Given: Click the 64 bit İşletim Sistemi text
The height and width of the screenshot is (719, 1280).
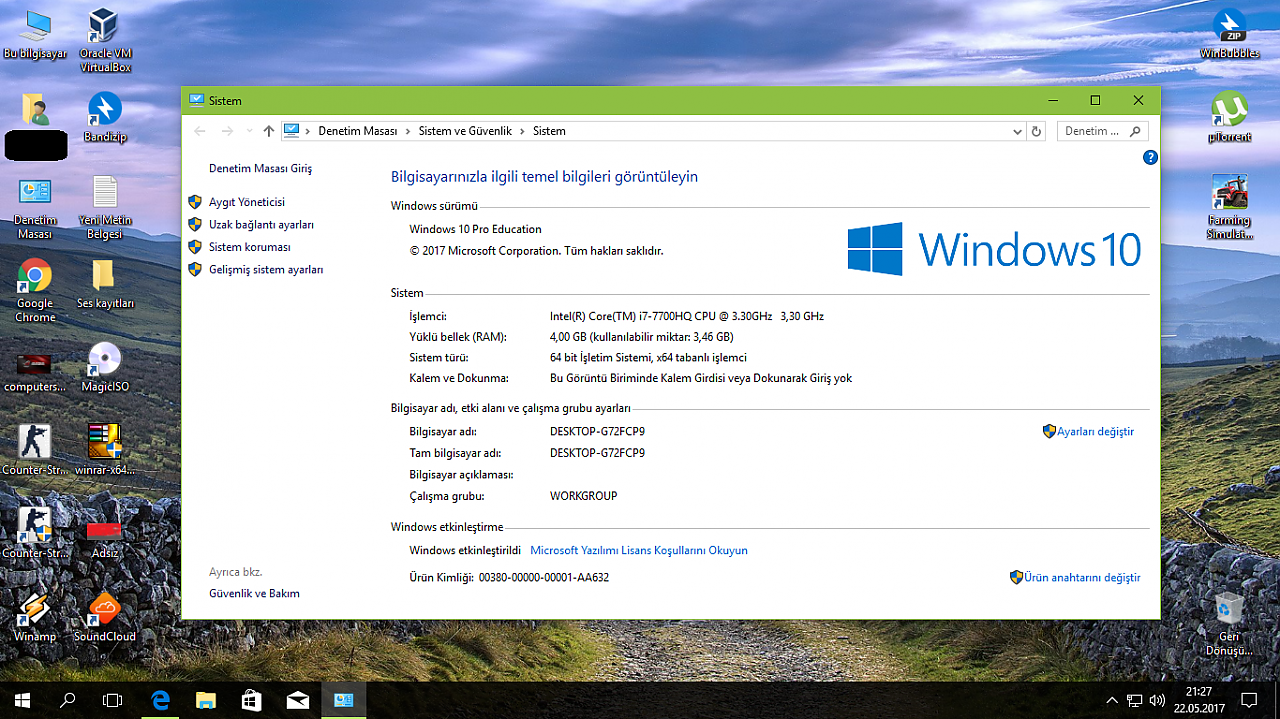Looking at the screenshot, I should pyautogui.click(x=649, y=357).
